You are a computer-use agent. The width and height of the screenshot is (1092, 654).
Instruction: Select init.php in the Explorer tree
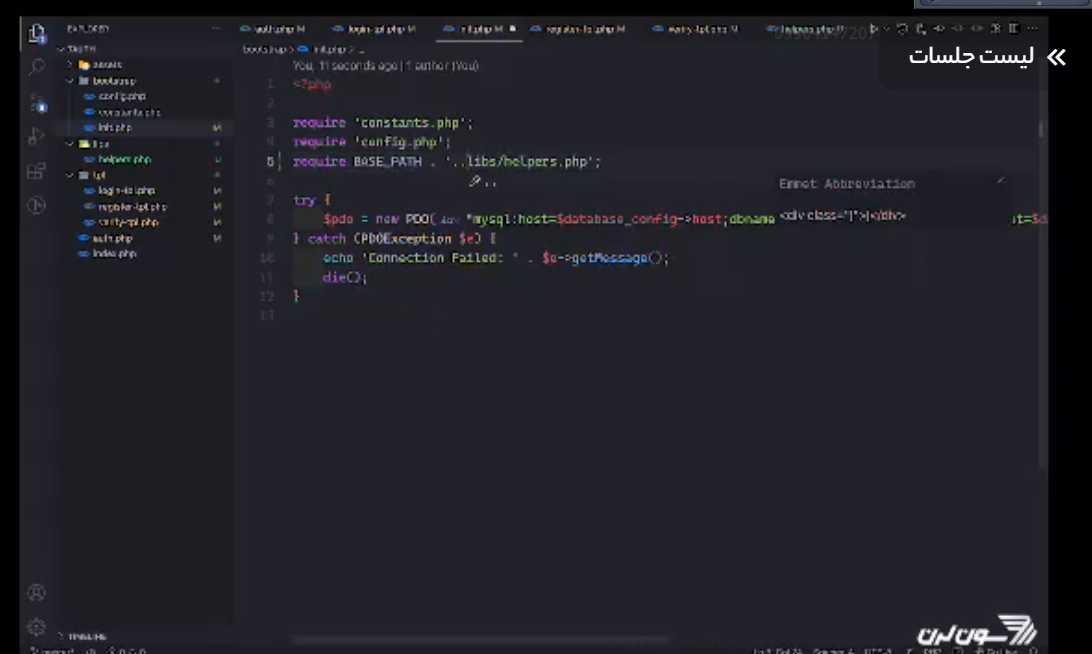click(115, 127)
